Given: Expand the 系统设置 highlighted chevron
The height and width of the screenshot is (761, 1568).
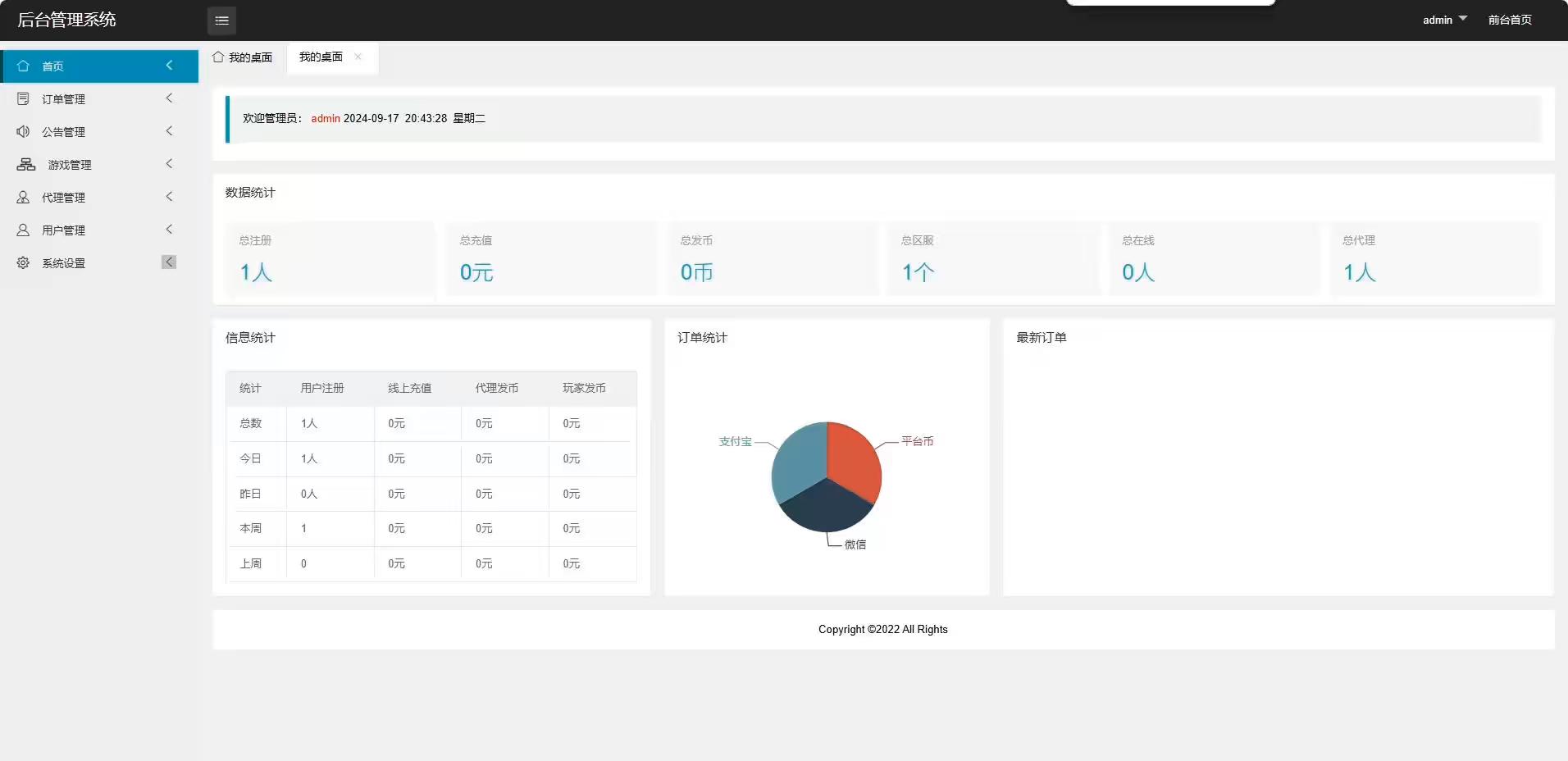Looking at the screenshot, I should point(169,262).
